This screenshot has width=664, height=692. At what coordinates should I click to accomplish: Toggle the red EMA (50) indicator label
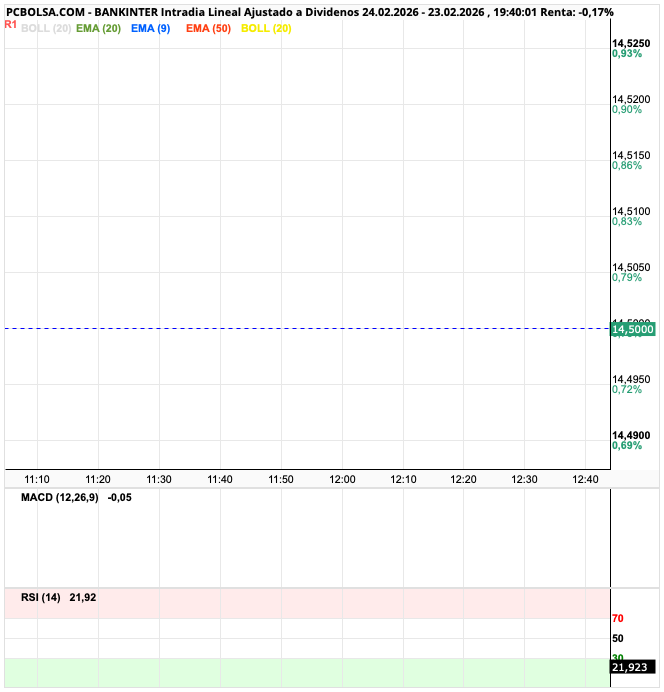pos(208,28)
